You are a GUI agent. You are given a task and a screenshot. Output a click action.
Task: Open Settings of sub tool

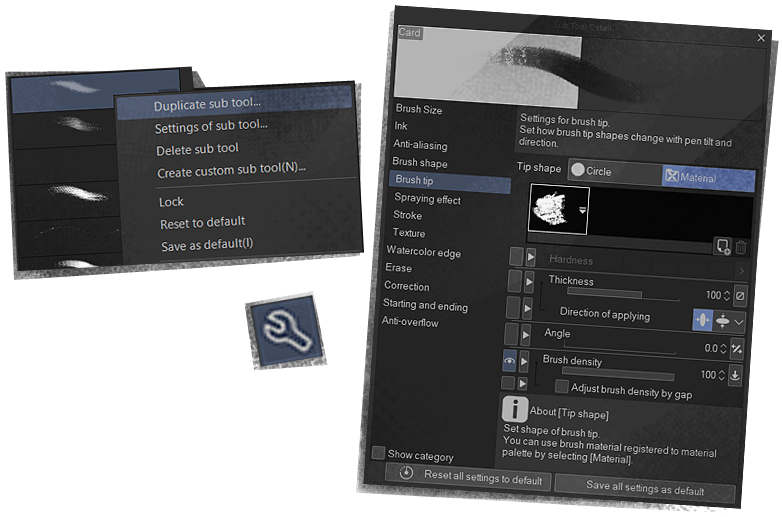211,126
